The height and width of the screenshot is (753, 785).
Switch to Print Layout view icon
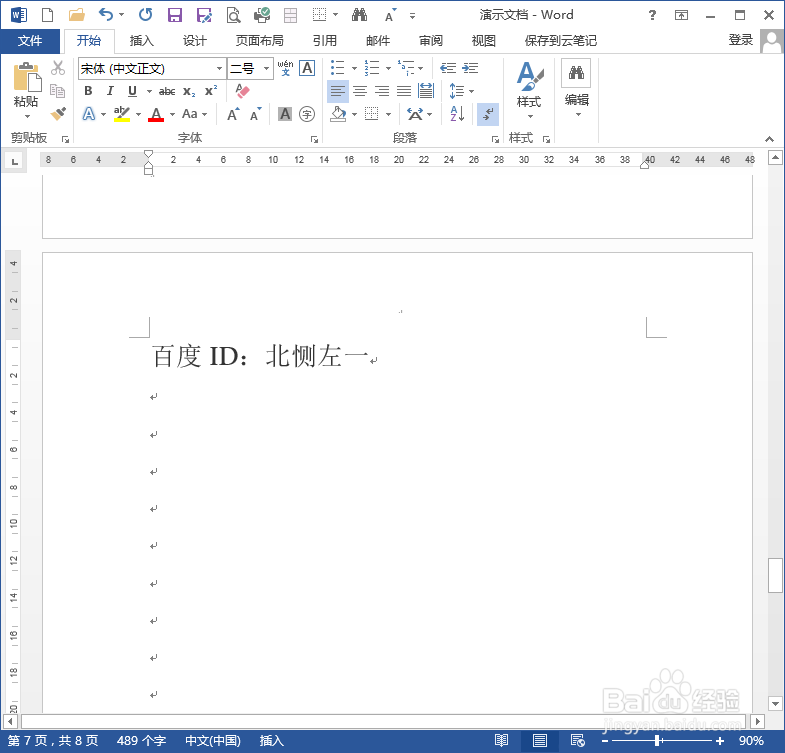(x=540, y=740)
